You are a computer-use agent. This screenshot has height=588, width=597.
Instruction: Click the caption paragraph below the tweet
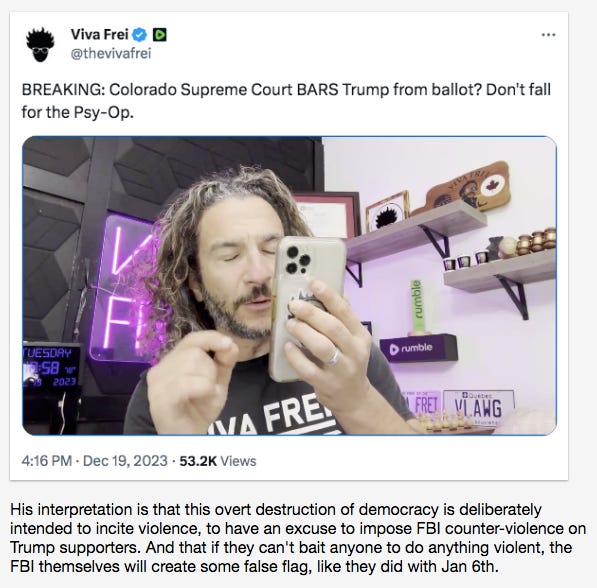tap(298, 538)
